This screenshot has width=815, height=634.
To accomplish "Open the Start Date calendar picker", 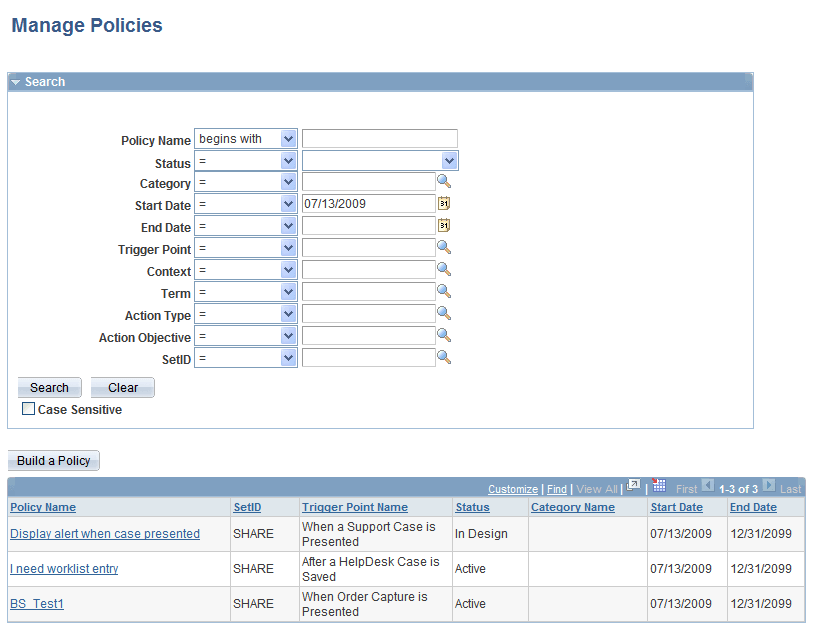I will pyautogui.click(x=443, y=204).
